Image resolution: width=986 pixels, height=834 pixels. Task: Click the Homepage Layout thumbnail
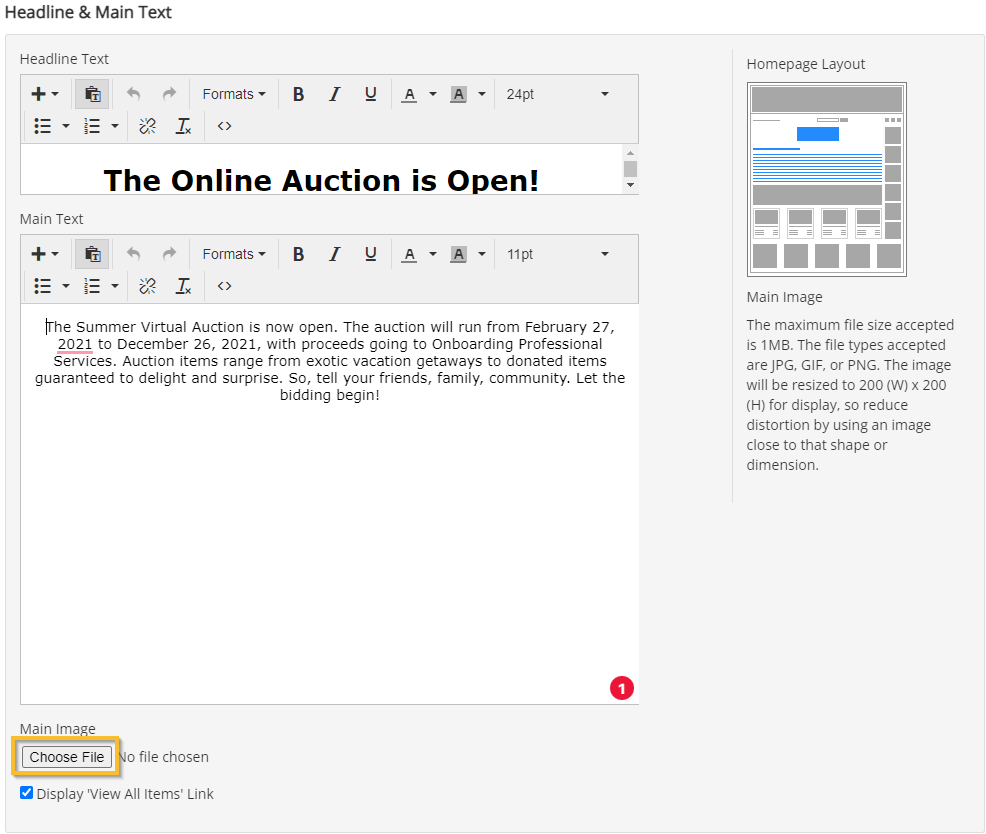point(826,179)
